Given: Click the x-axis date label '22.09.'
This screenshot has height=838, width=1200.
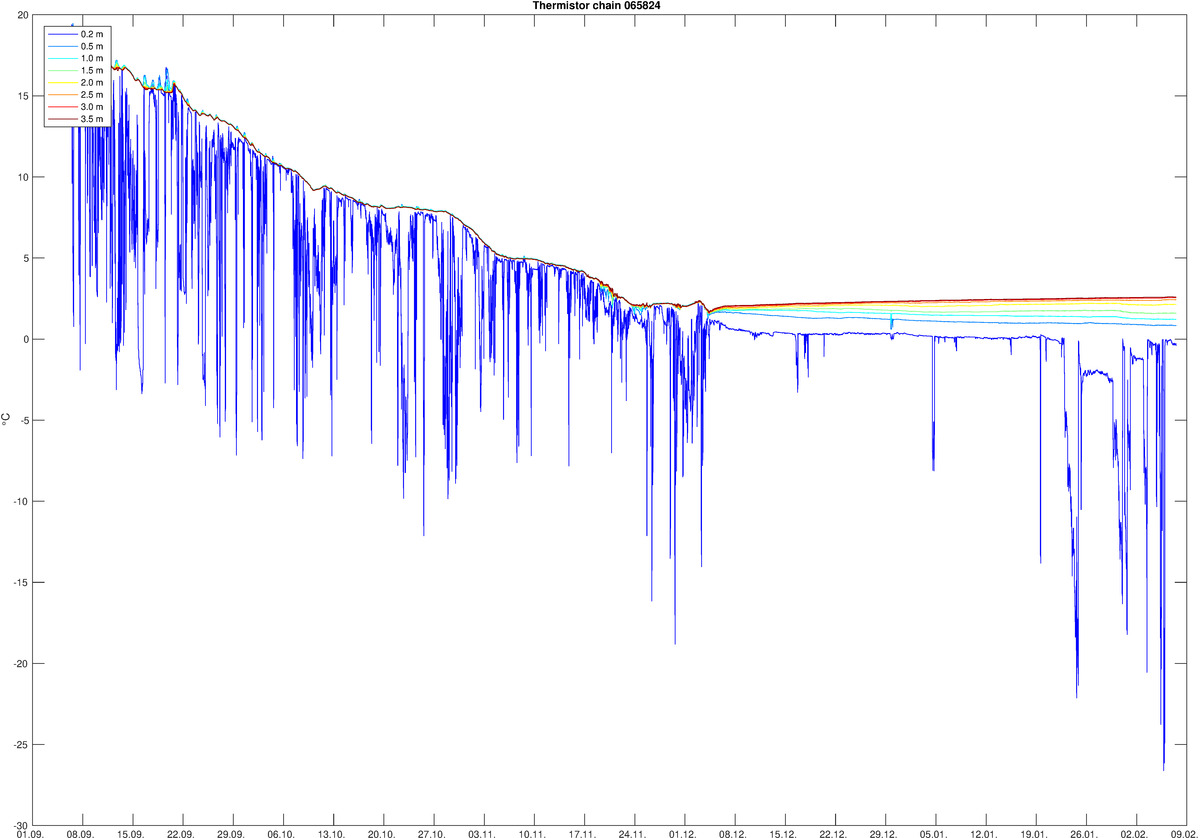Looking at the screenshot, I should tap(180, 833).
